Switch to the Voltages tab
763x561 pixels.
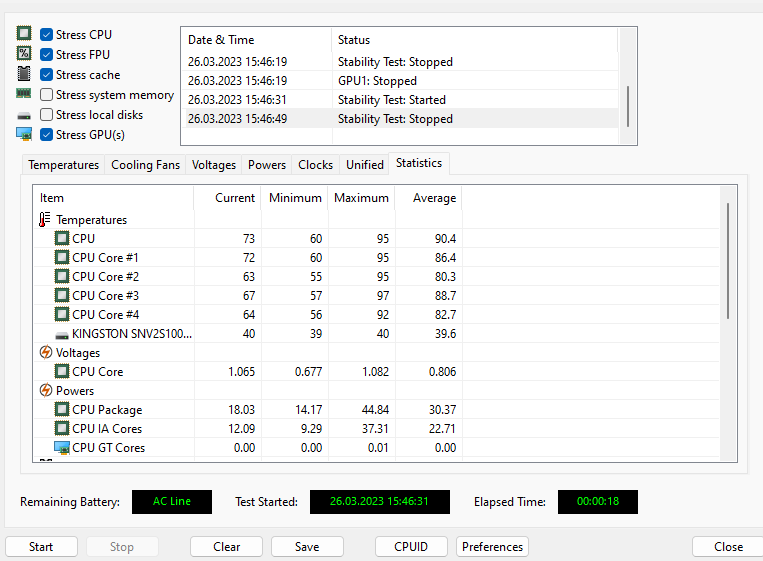pyautogui.click(x=214, y=165)
